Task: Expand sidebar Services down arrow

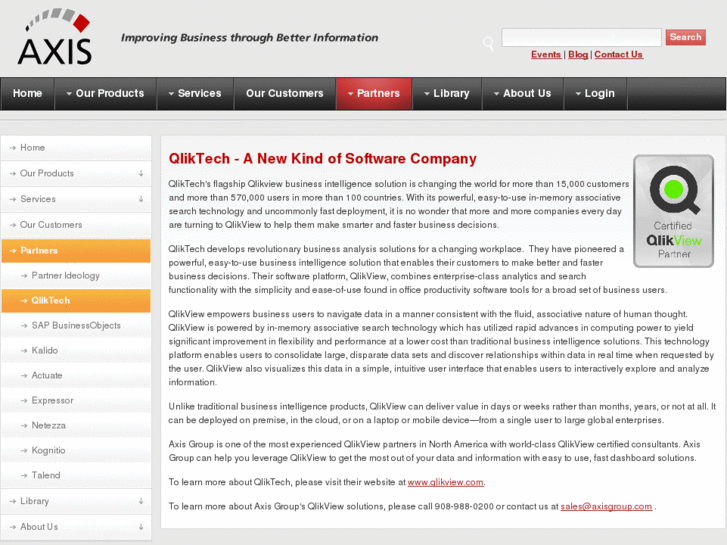Action: (141, 199)
